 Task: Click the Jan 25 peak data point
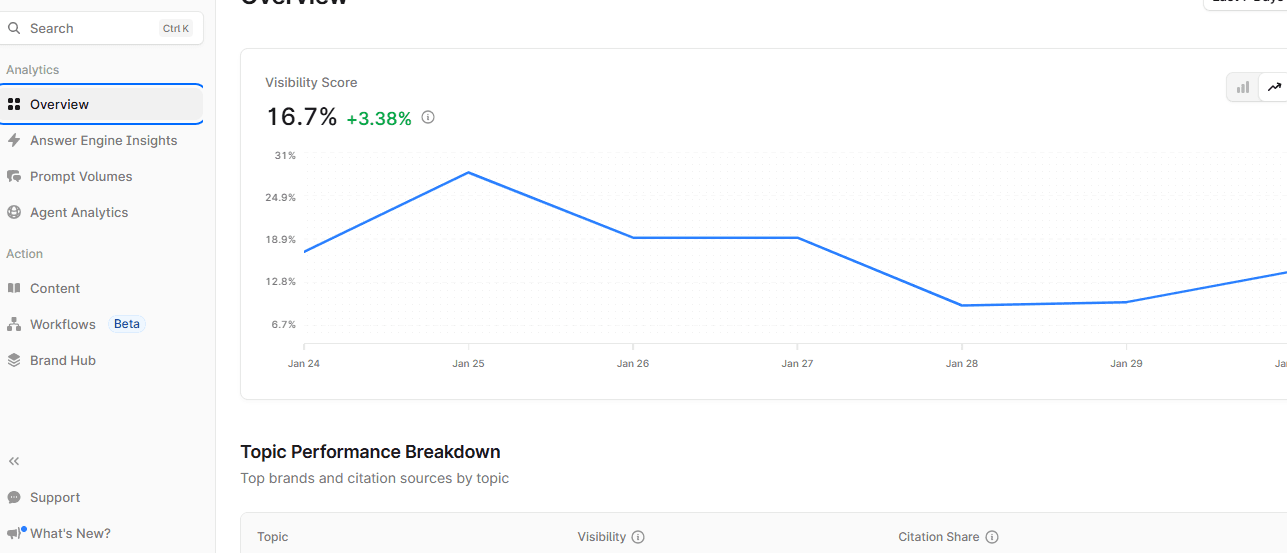click(468, 173)
